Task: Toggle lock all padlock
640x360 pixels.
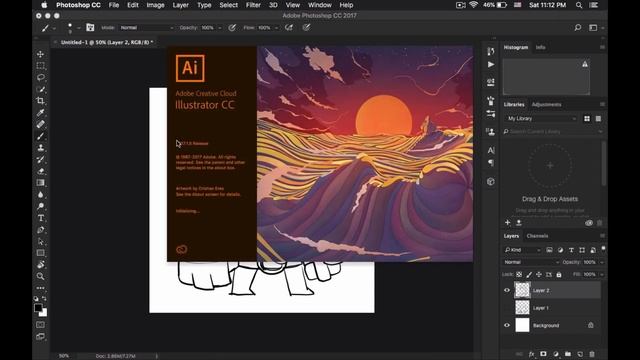Action: coord(559,275)
